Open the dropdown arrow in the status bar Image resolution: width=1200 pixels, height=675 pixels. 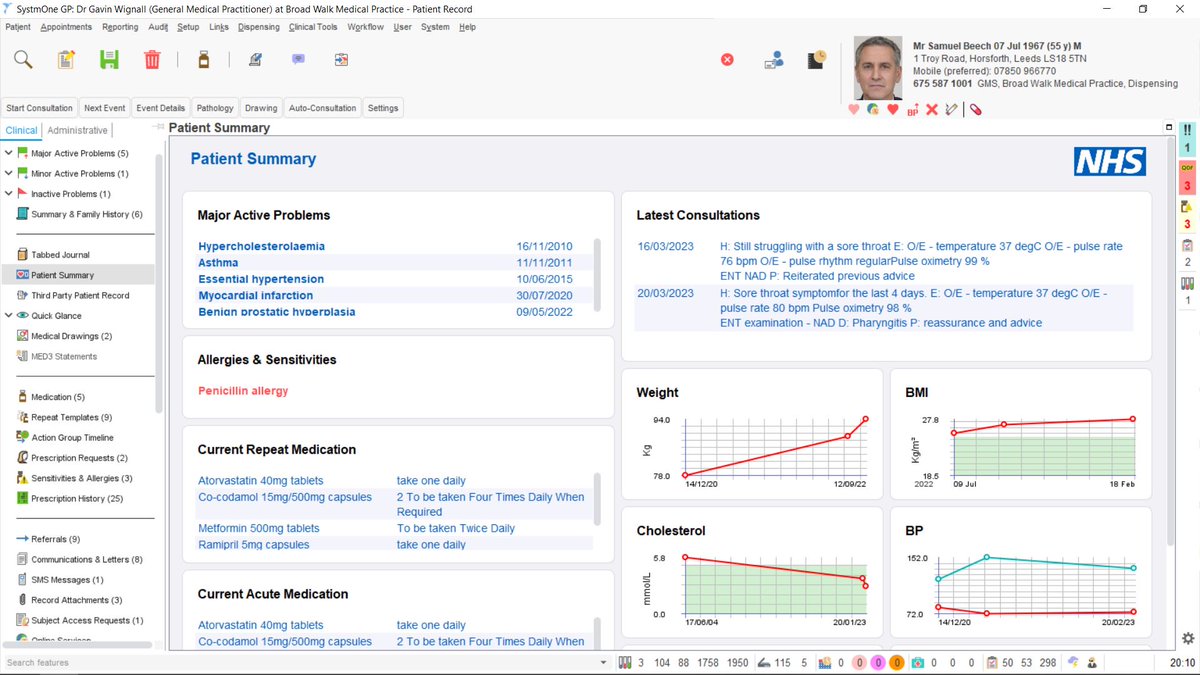pos(605,662)
